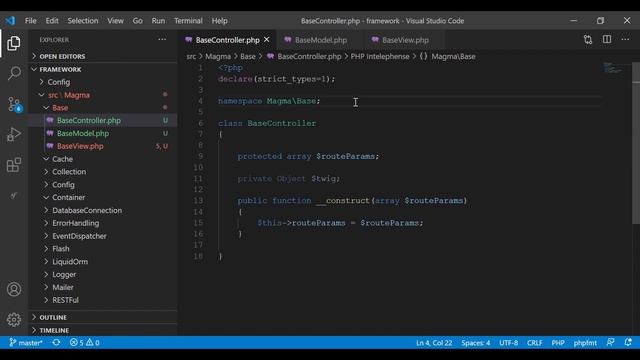Open Run and Debug view
Viewport: 640px width, 360px height.
coord(13,134)
